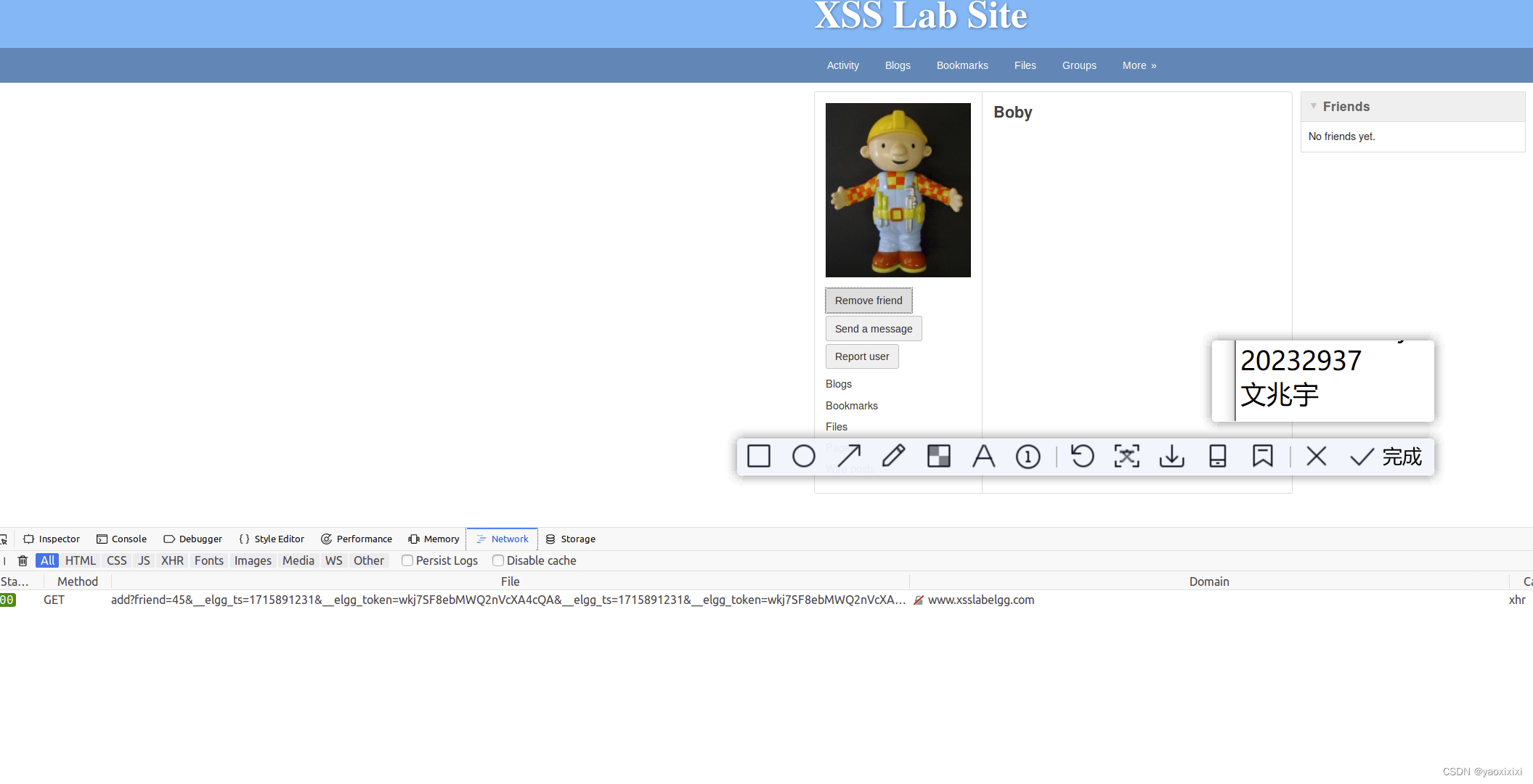Select the rectangle annotation tool
1533x784 pixels.
coord(759,457)
